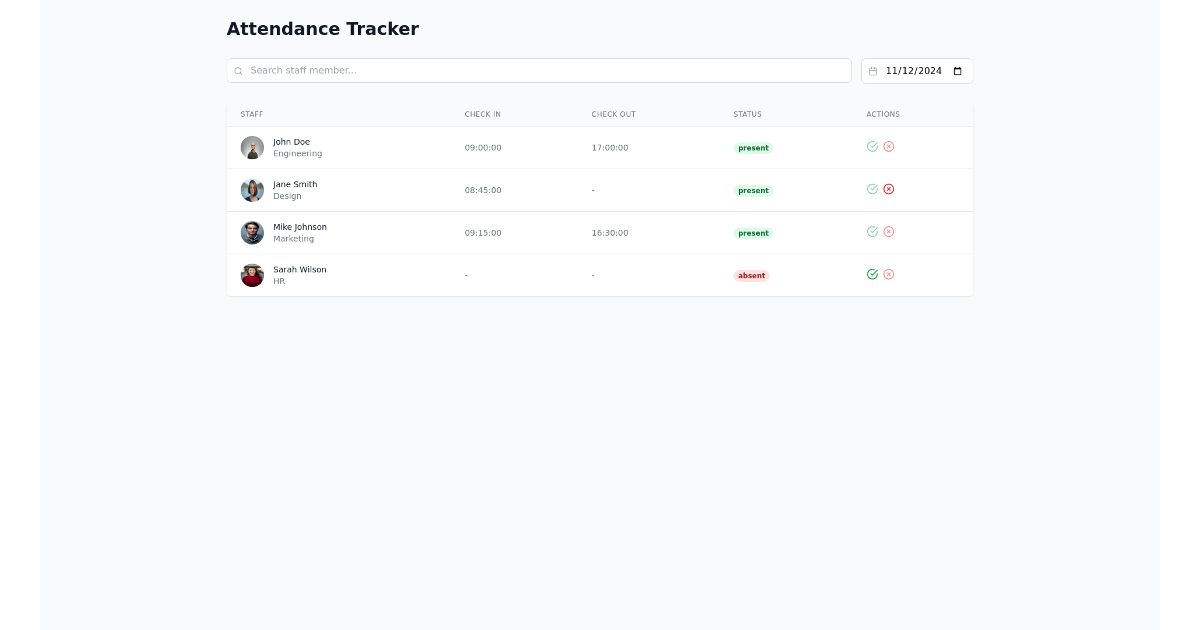Viewport: 1200px width, 630px height.
Task: Click the red cross action for Mike Johnson
Action: coord(889,232)
